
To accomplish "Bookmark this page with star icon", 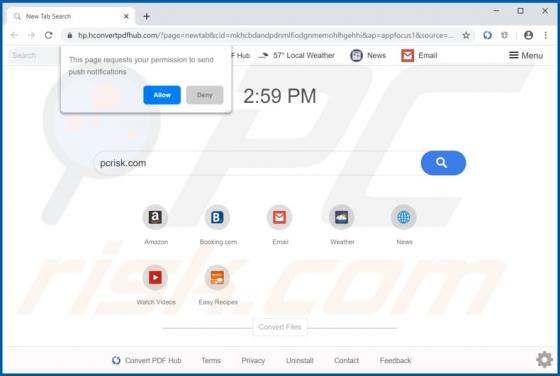I will click(x=466, y=35).
